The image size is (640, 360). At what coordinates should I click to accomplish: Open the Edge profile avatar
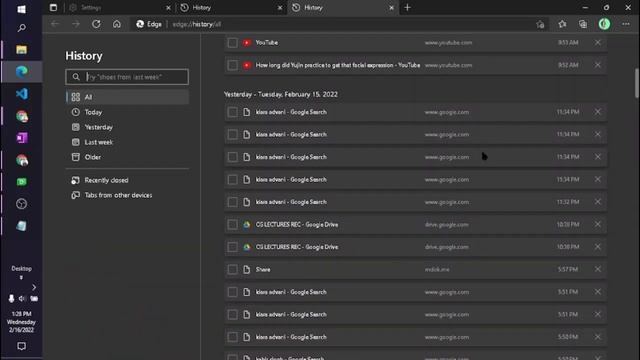(x=604, y=24)
